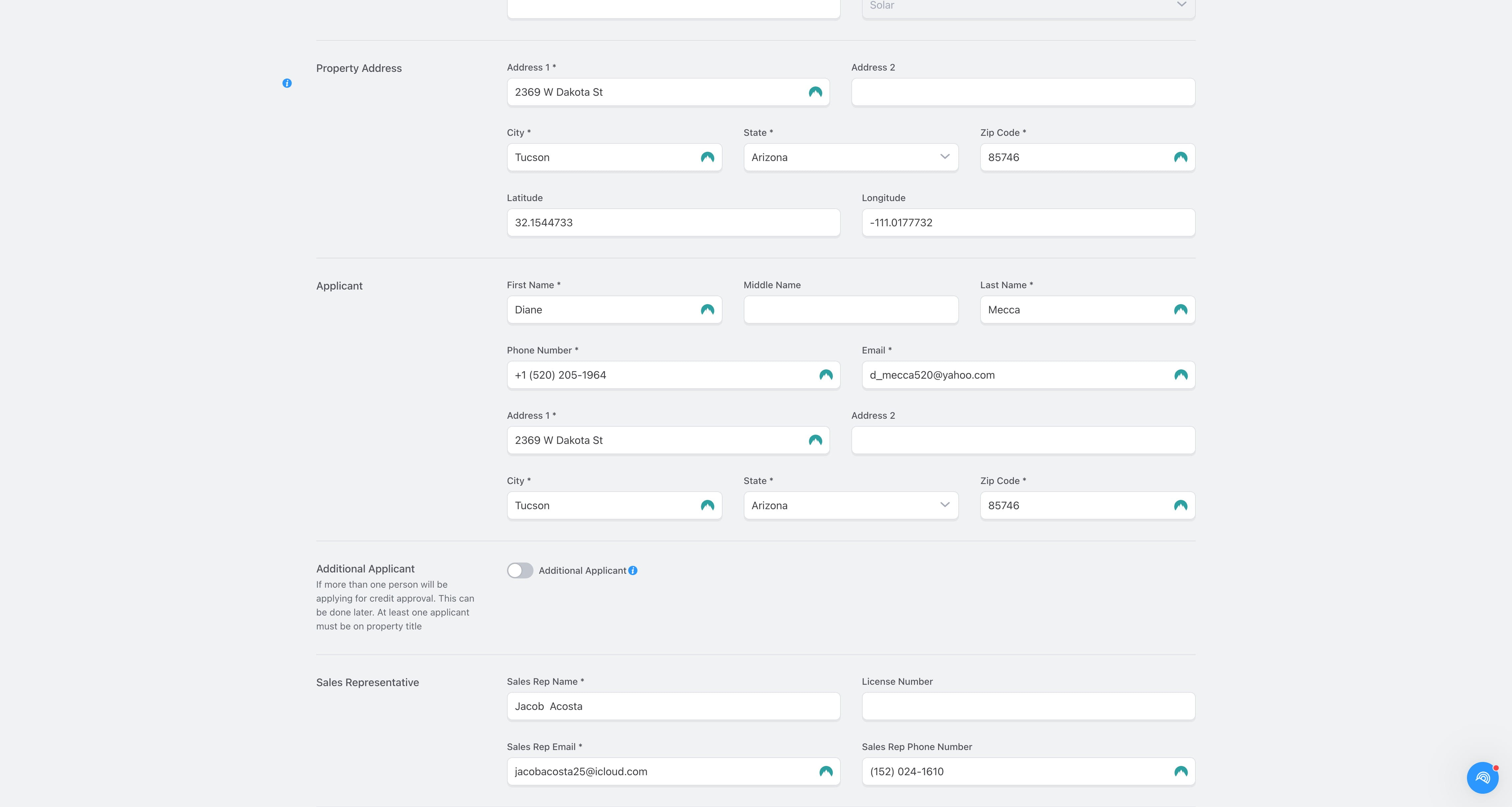Click the empty Middle Name field

[850, 309]
